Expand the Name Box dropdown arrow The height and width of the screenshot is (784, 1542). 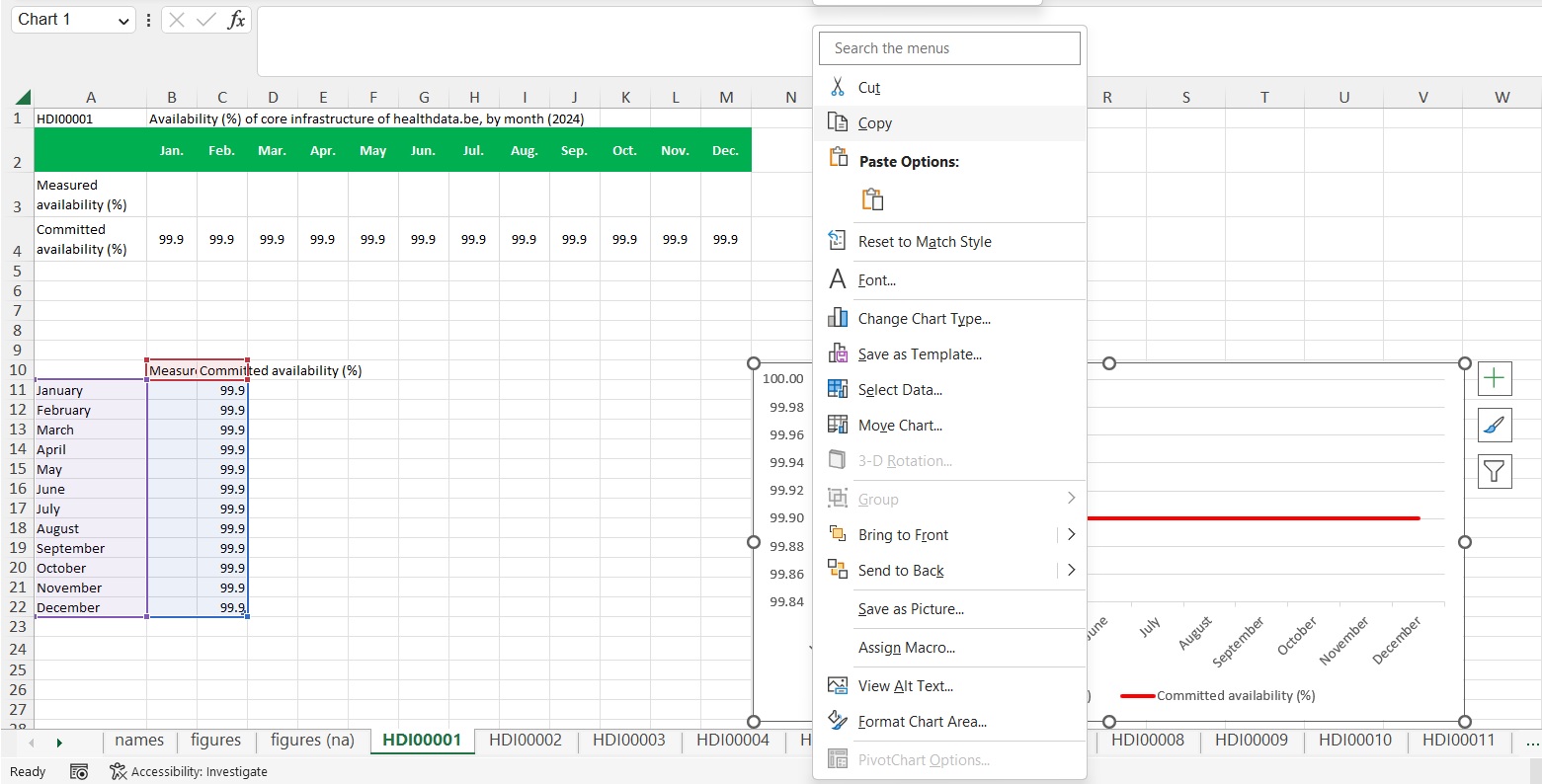click(x=122, y=21)
